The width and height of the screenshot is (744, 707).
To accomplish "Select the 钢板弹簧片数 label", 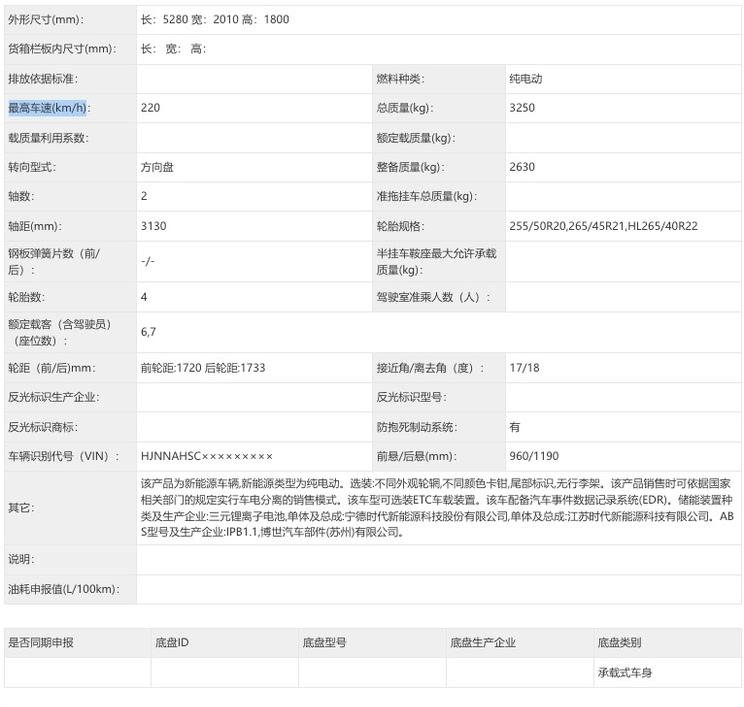I will click(54, 262).
